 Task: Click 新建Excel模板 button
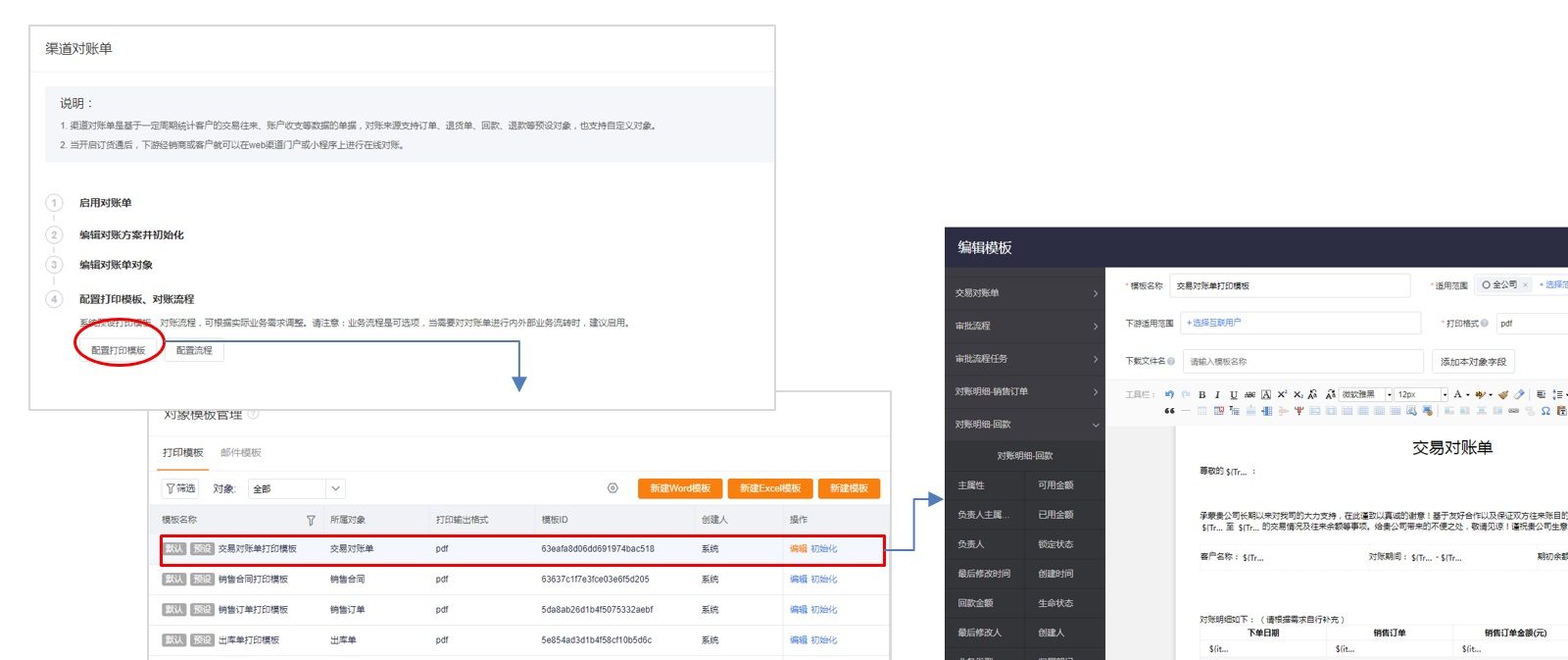(x=770, y=488)
